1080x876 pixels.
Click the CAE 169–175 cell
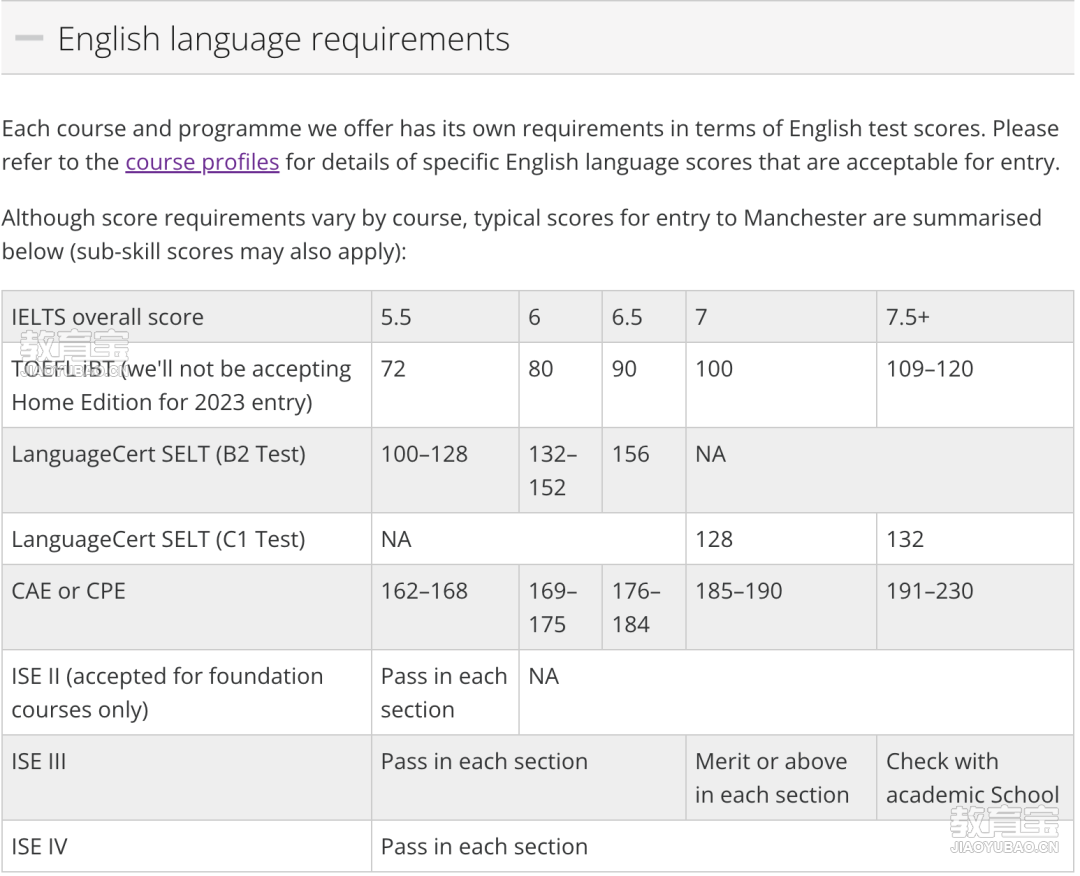[560, 607]
